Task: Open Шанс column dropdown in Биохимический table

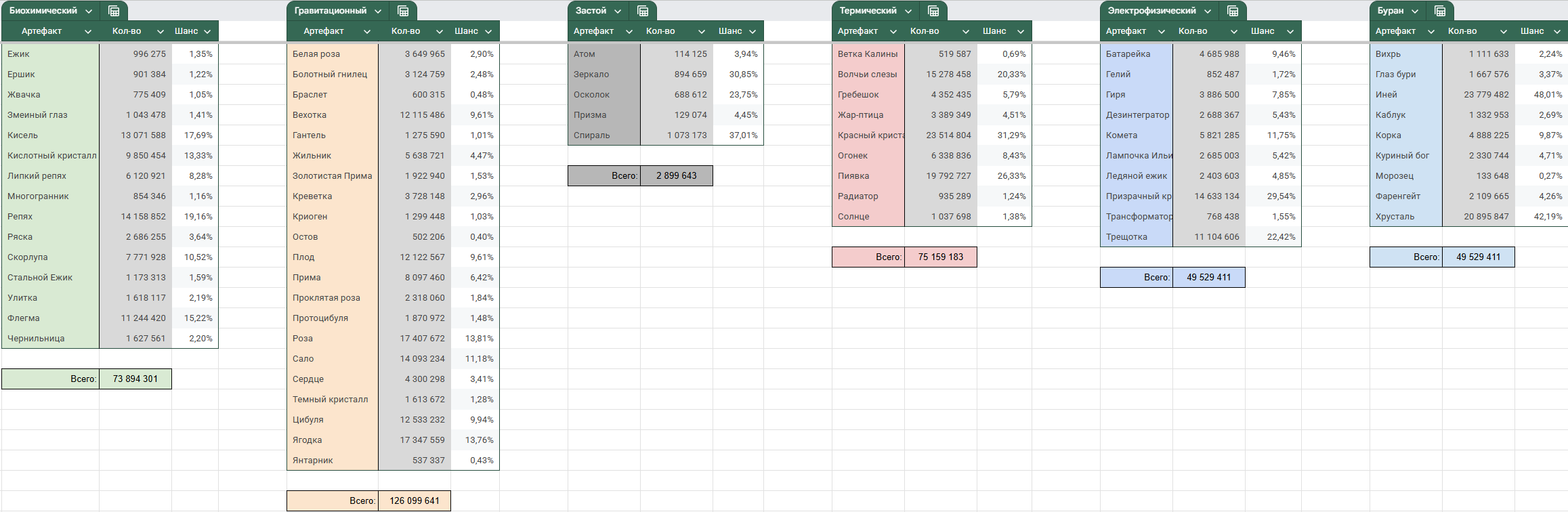Action: click(207, 31)
